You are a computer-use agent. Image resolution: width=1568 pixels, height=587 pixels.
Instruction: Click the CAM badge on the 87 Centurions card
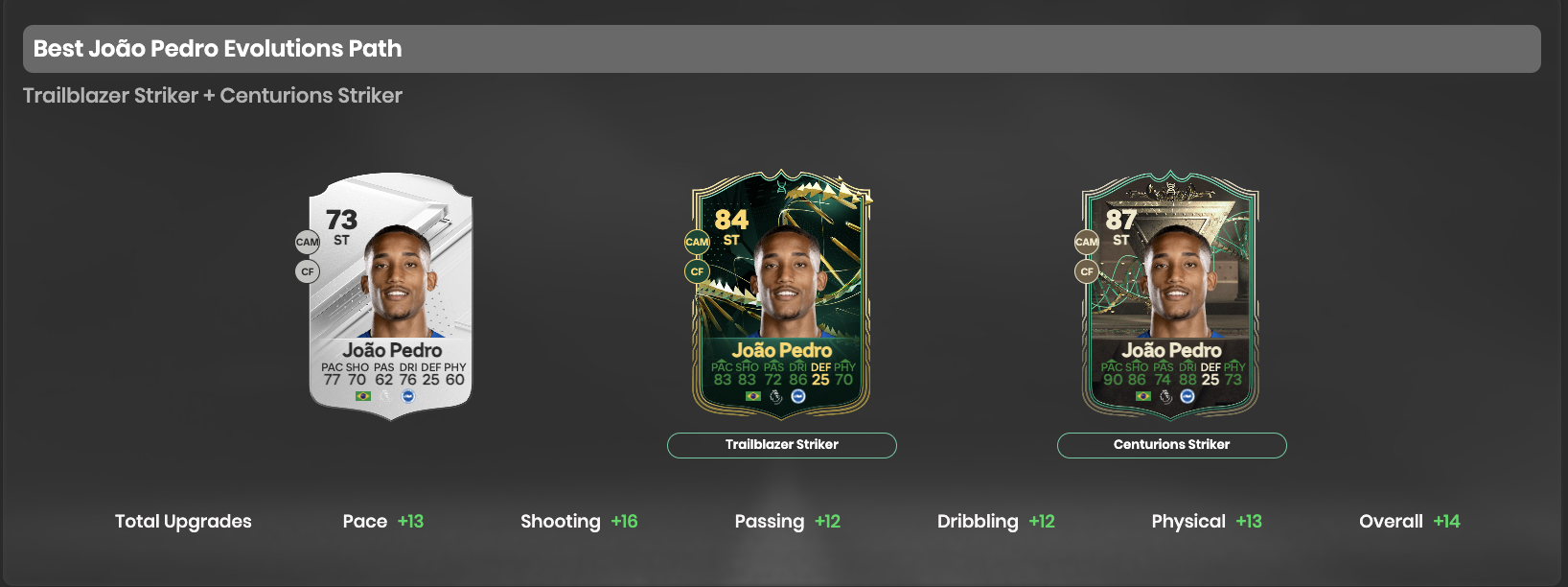click(1087, 242)
